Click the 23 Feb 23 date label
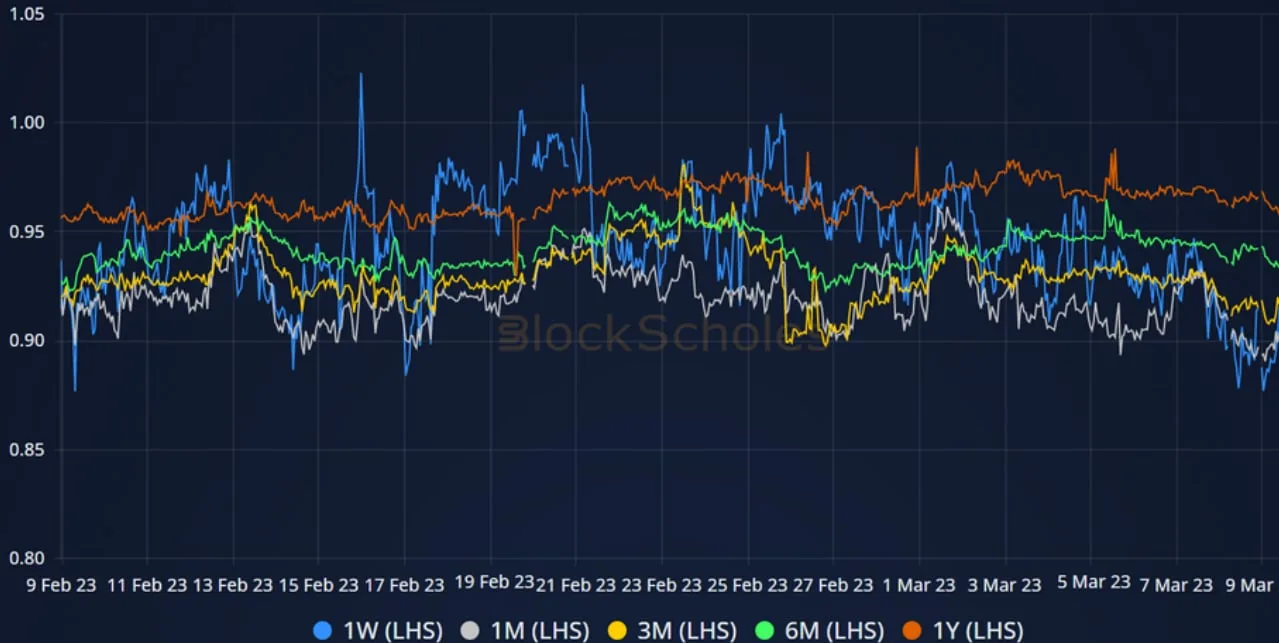 tap(661, 585)
